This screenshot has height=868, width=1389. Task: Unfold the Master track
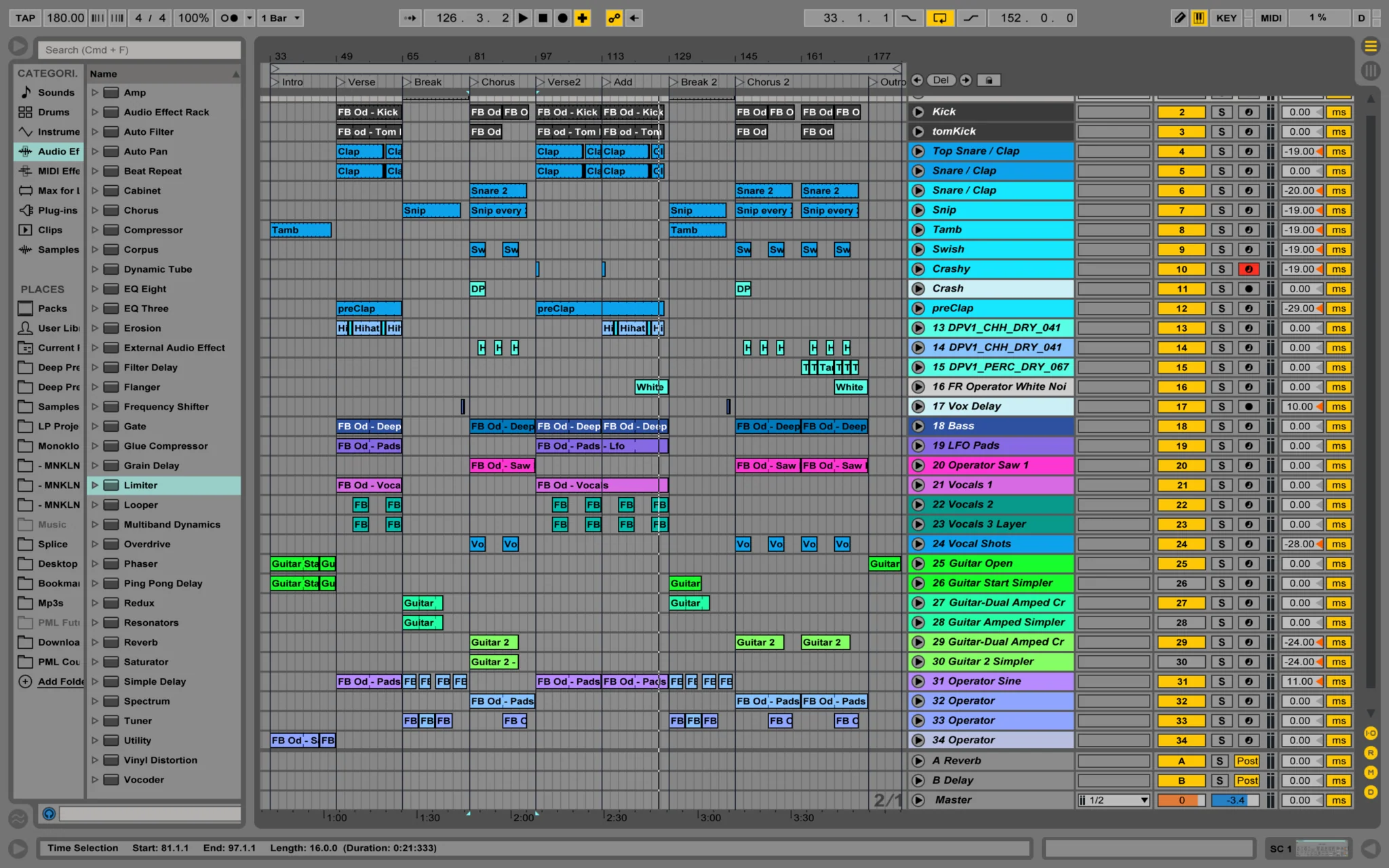pos(918,800)
